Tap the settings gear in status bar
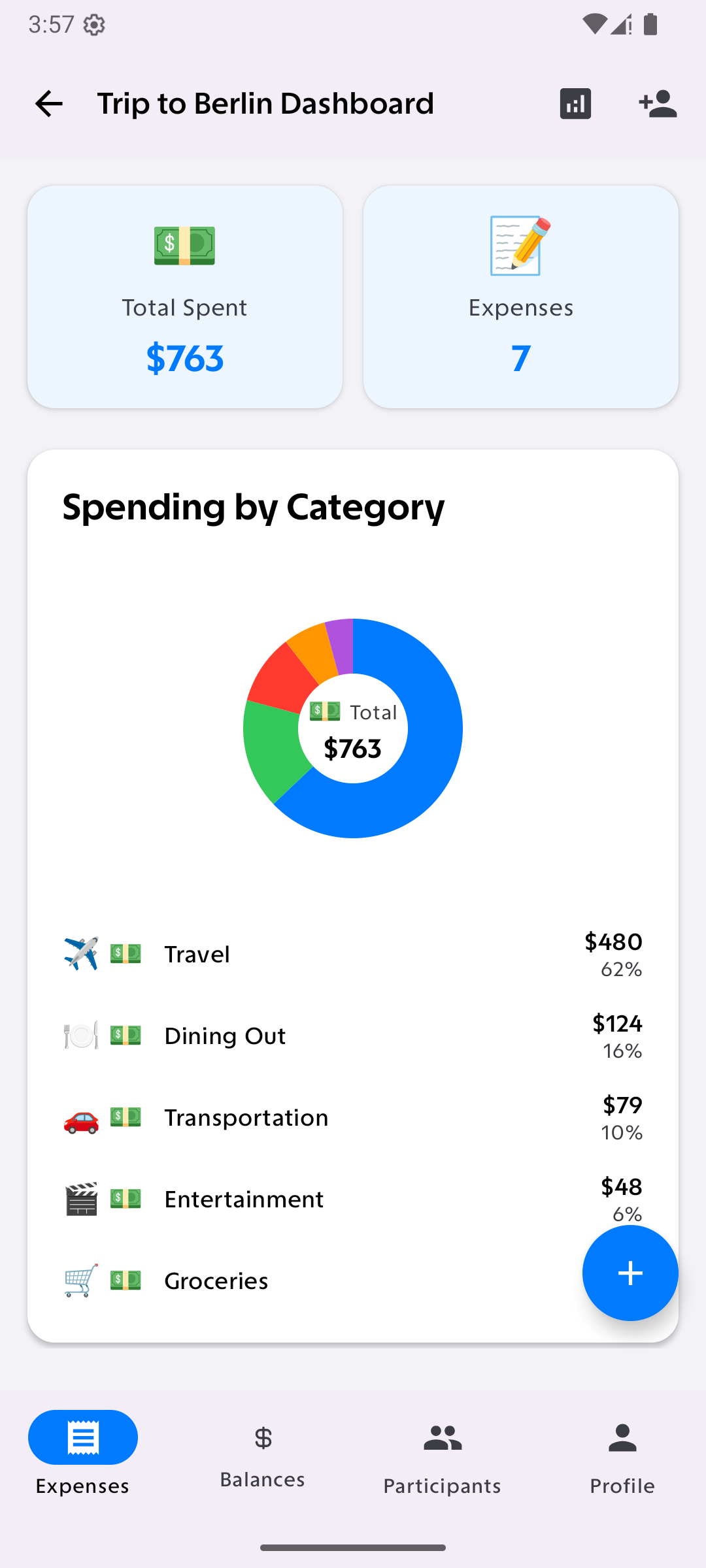The height and width of the screenshot is (1568, 706). [x=94, y=25]
